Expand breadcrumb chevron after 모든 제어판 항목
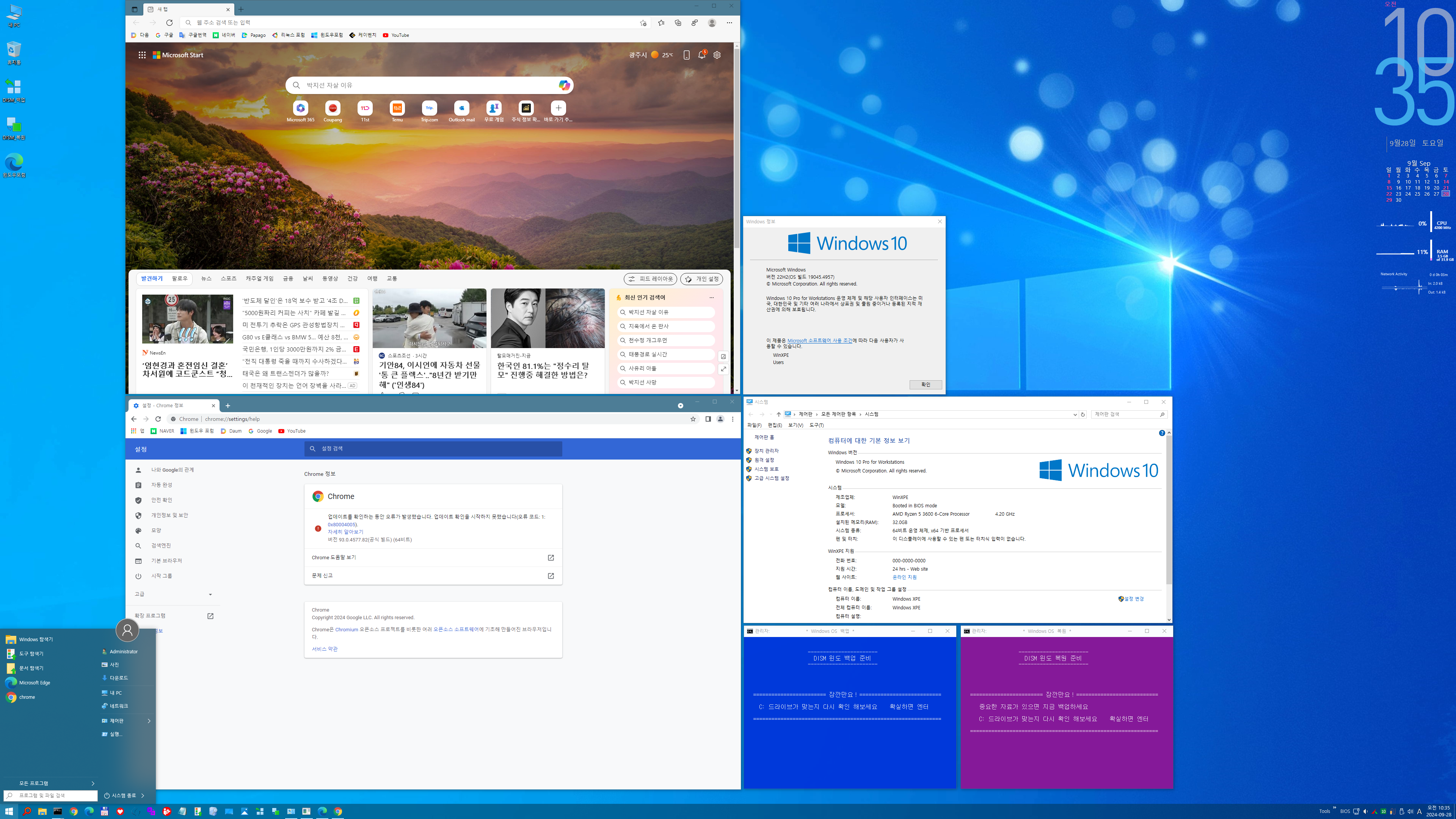Image resolution: width=1456 pixels, height=819 pixels. (x=860, y=414)
